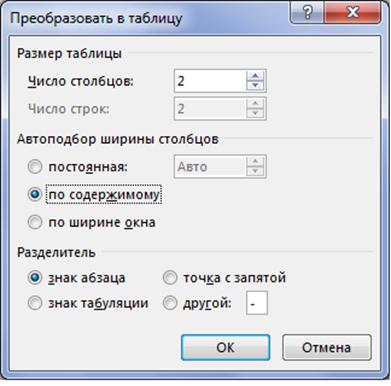Select точка с запятой separator
391x386 pixels.
pos(170,278)
